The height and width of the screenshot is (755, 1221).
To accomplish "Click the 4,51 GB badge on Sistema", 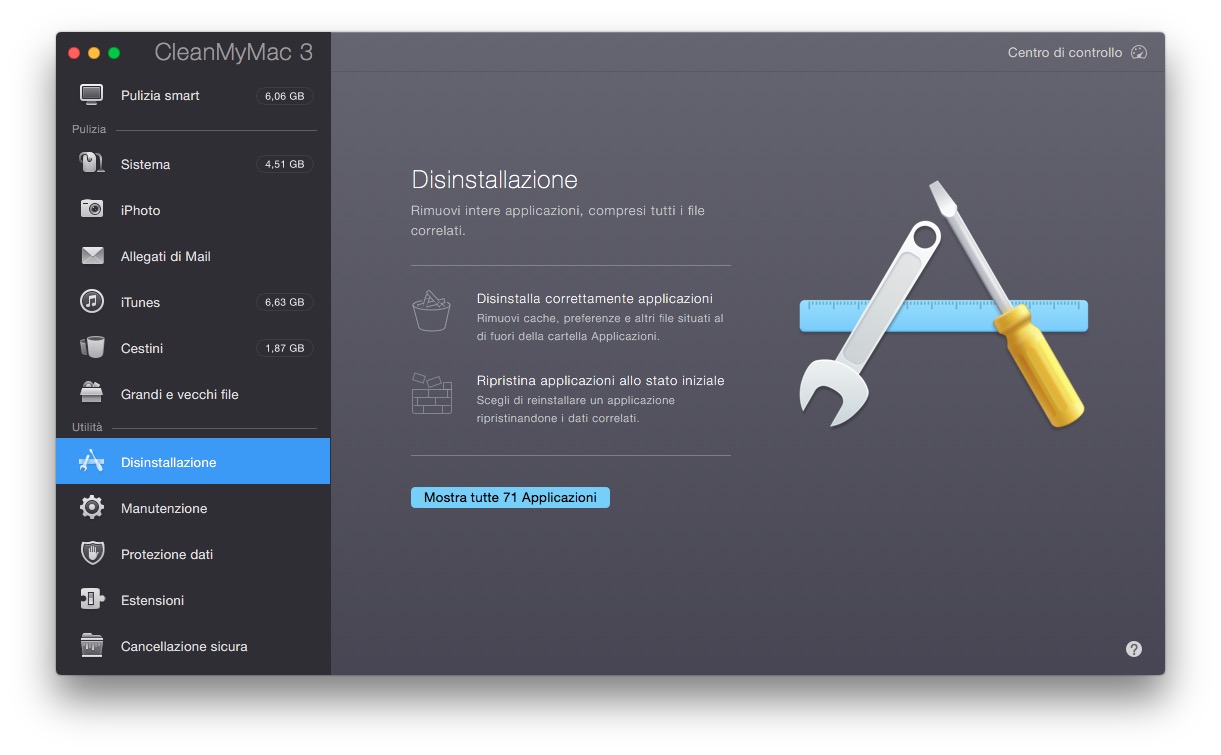I will coord(285,164).
